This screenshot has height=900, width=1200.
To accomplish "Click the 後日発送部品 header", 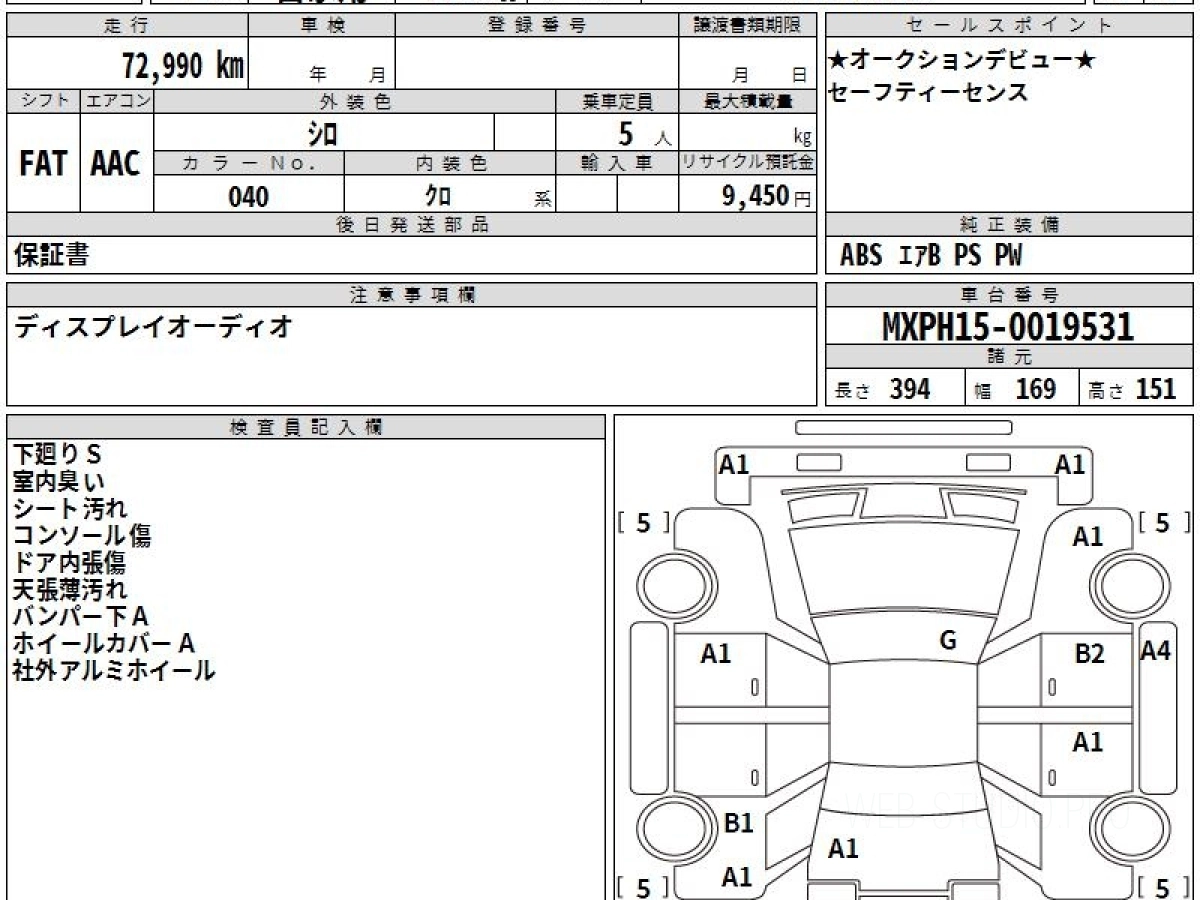I will click(411, 225).
